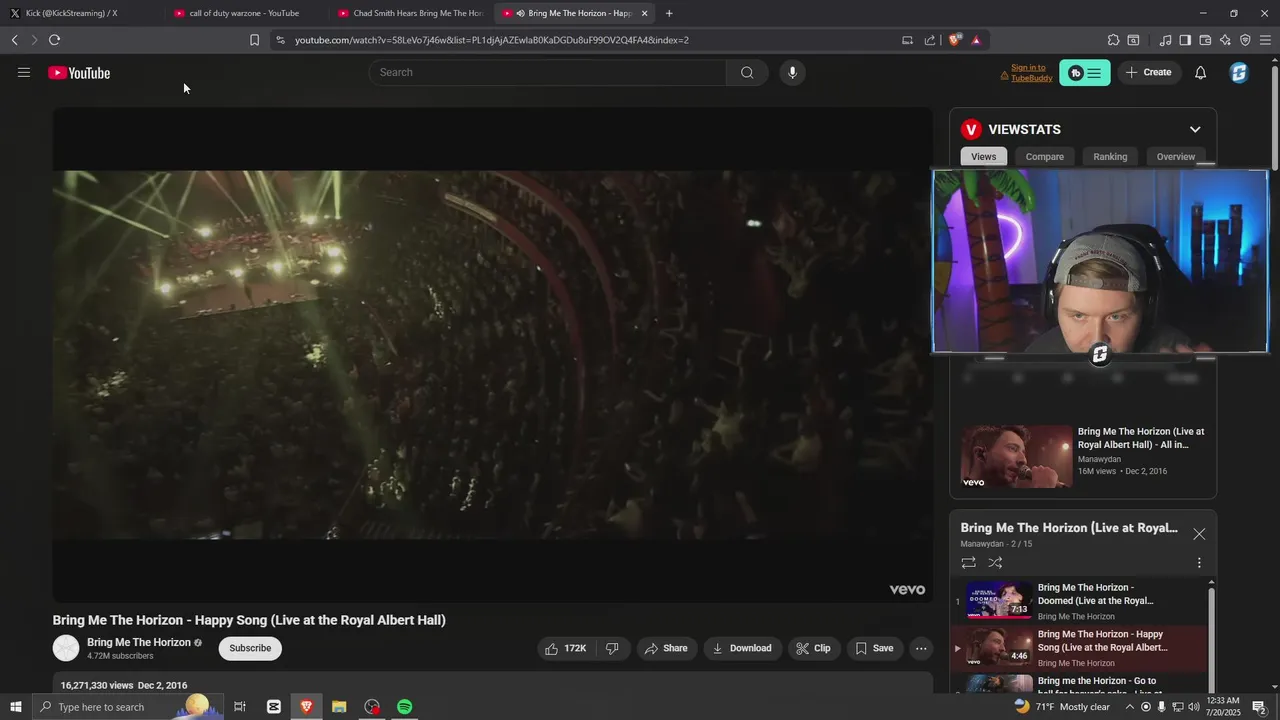Switch to Chad Smith Hears tab
The height and width of the screenshot is (720, 1280).
click(x=410, y=13)
